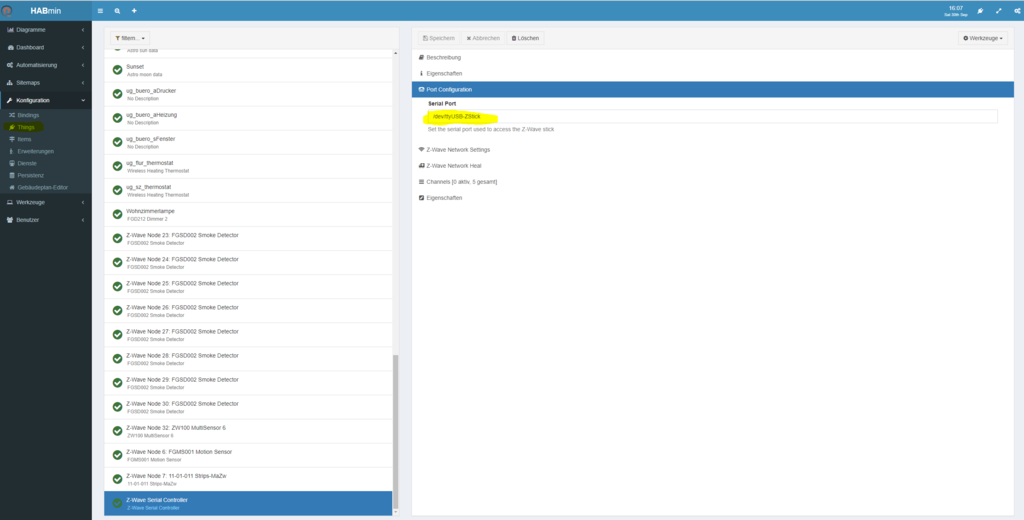
Task: Expand the Channels section
Action: pos(461,182)
